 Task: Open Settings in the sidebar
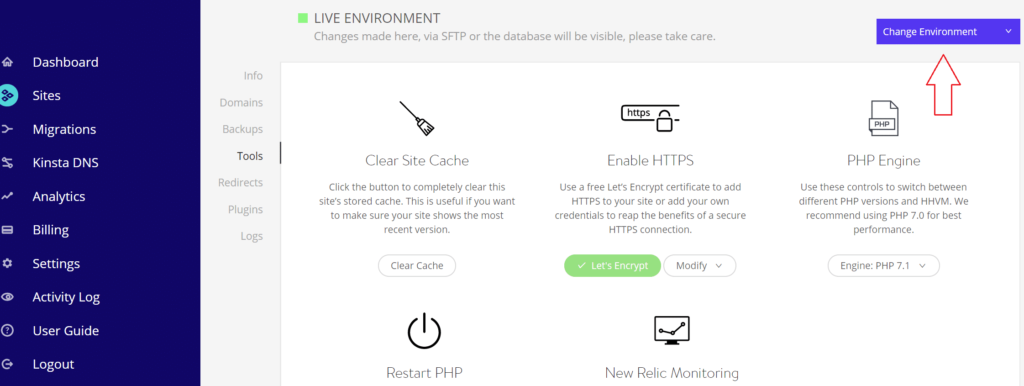tap(56, 264)
